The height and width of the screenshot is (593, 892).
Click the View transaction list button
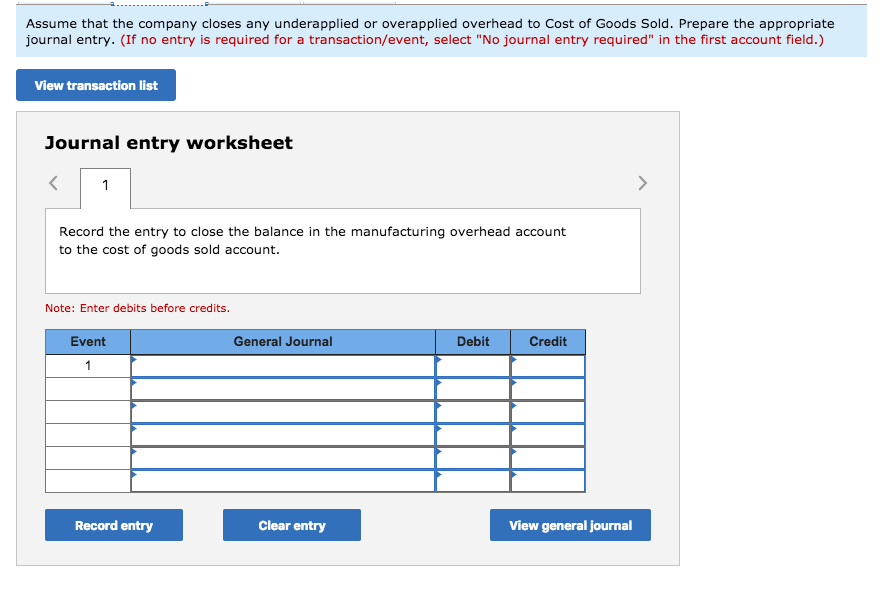tap(95, 85)
